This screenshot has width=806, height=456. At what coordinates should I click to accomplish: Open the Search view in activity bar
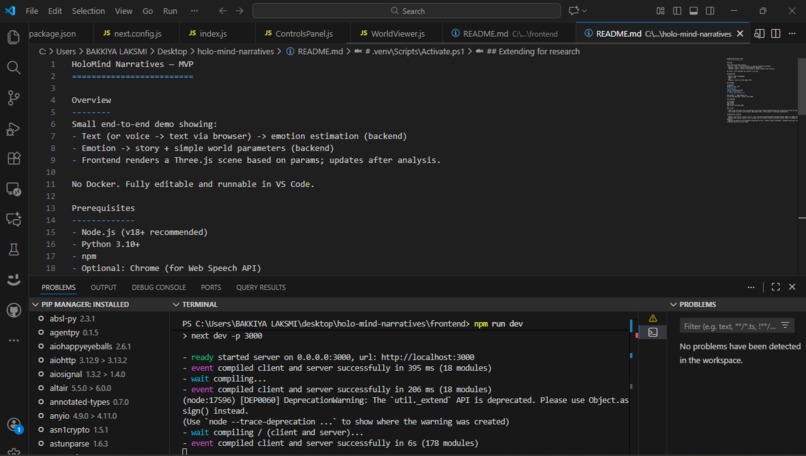(14, 67)
